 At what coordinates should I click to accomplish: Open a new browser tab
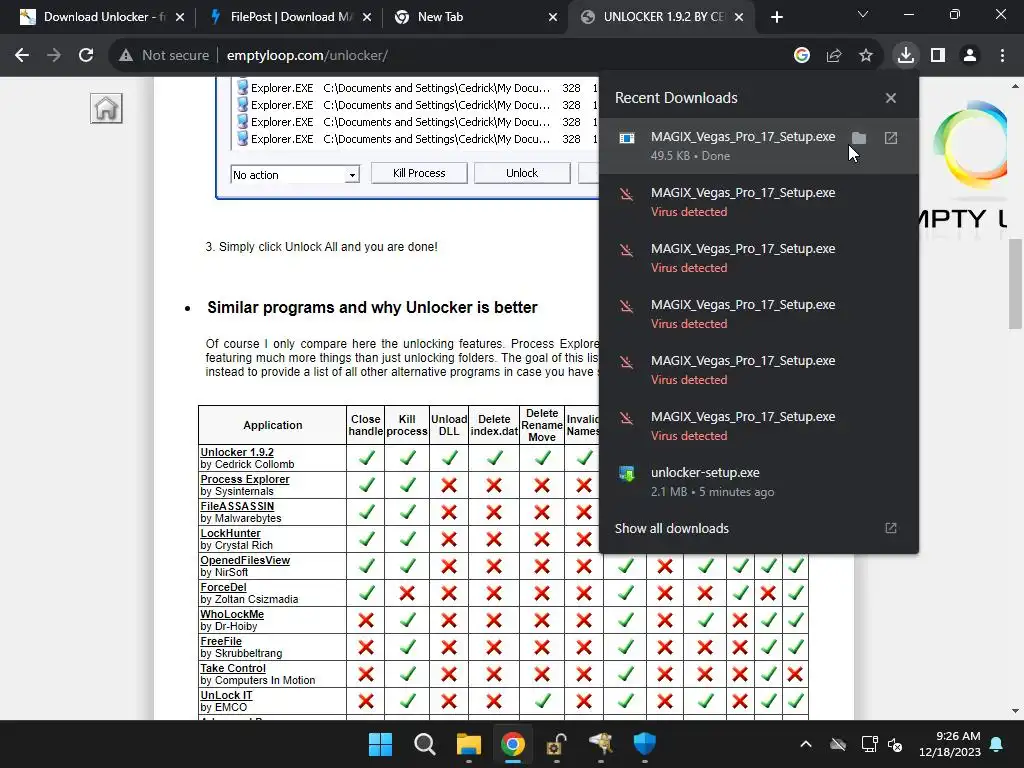tap(776, 17)
